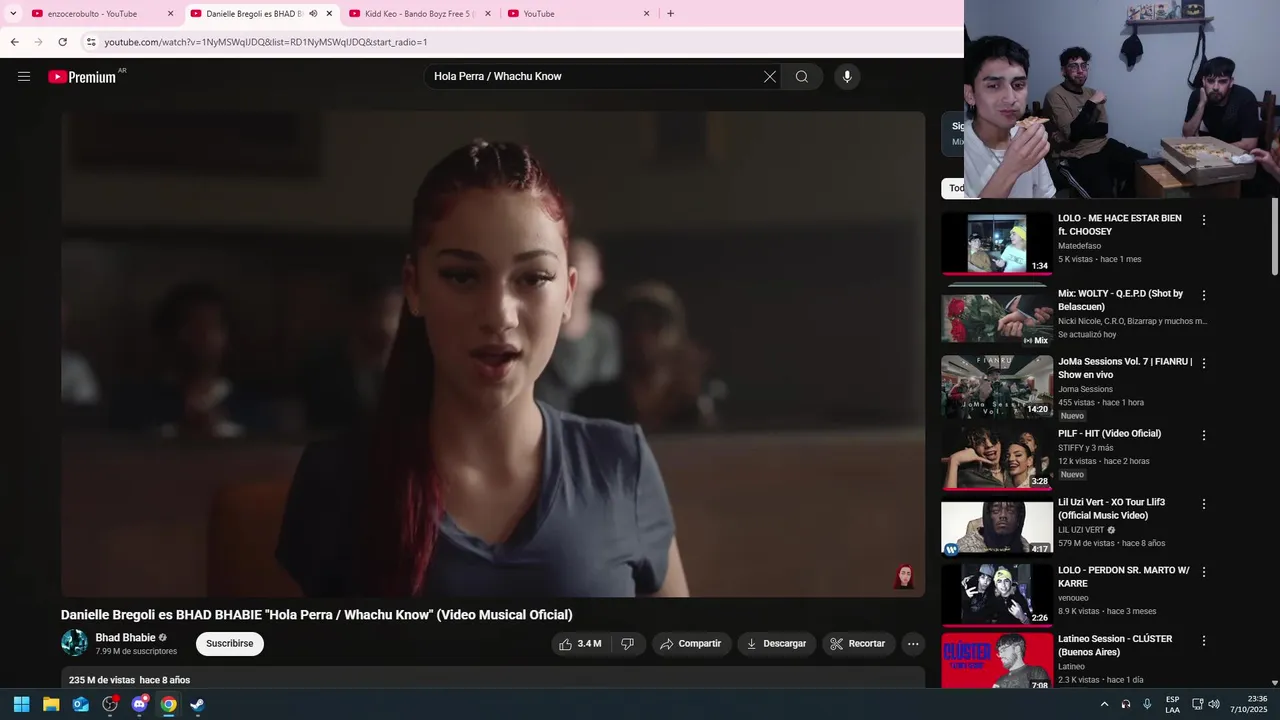This screenshot has height=720, width=1280.
Task: Open options for Latineo Session - CLÚSTER
Action: coord(1204,641)
